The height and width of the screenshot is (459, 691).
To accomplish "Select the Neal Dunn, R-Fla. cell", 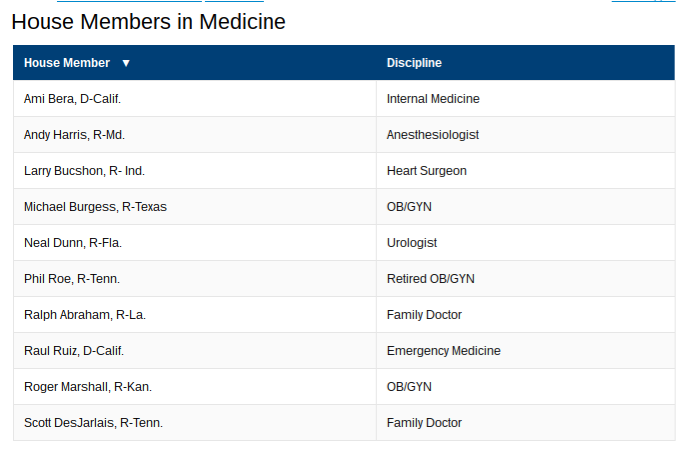I will (x=195, y=243).
